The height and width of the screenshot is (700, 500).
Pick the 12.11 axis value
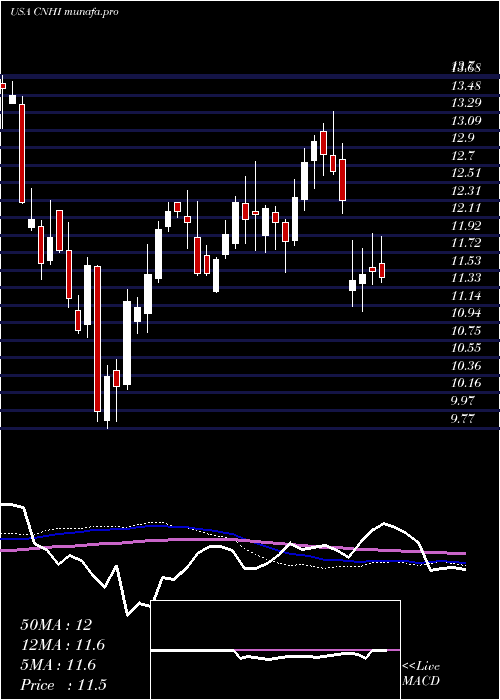[x=466, y=208]
